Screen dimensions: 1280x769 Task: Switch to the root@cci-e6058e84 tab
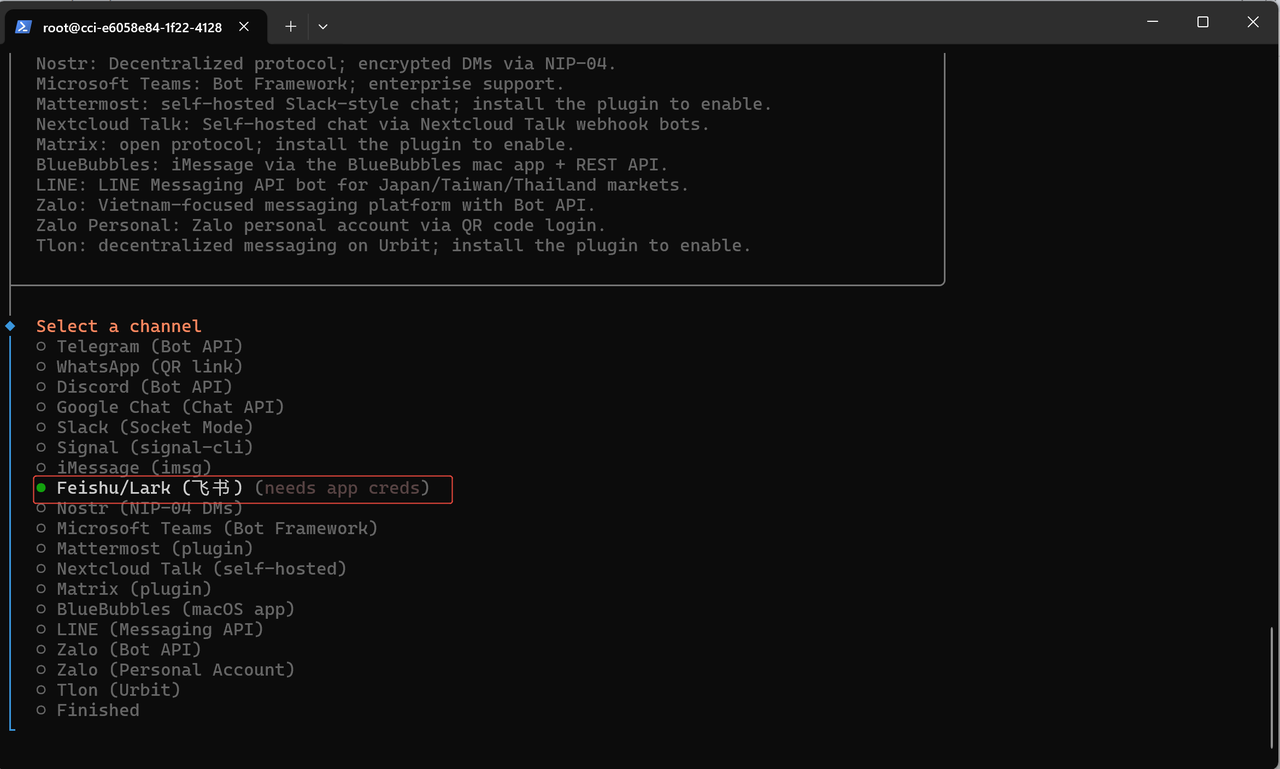132,27
